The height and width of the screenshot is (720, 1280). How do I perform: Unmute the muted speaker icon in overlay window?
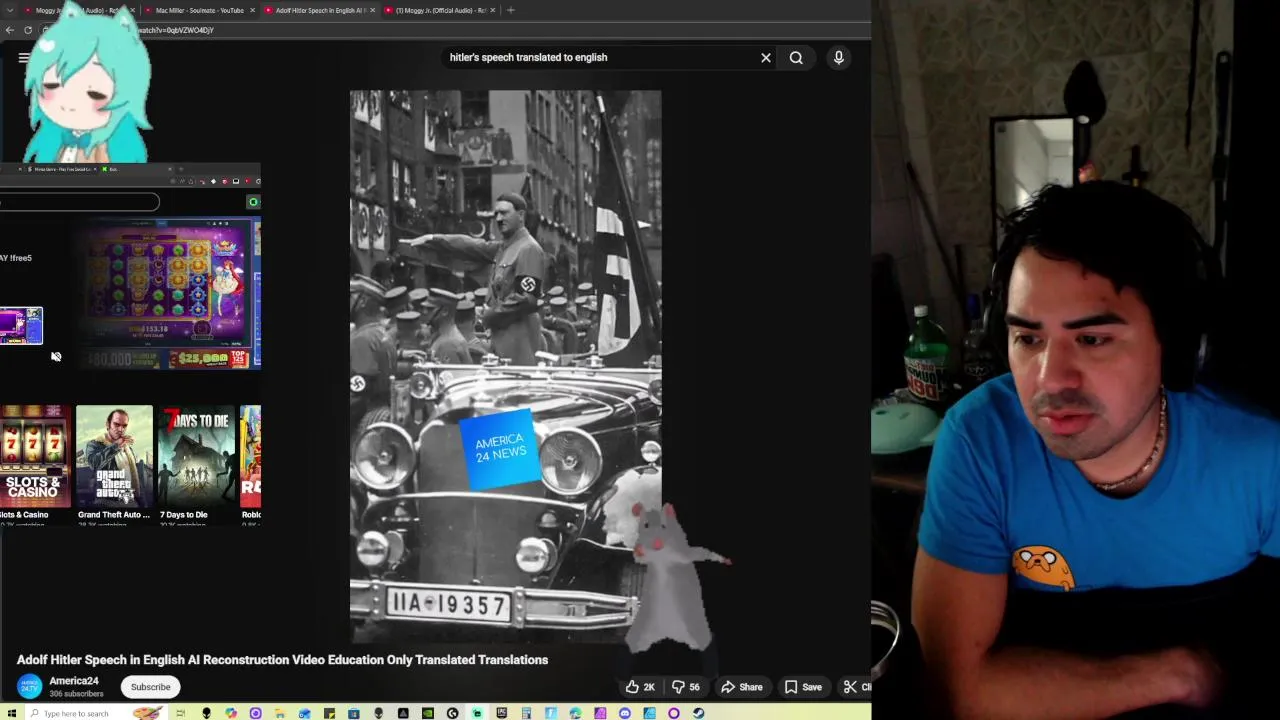click(x=56, y=357)
